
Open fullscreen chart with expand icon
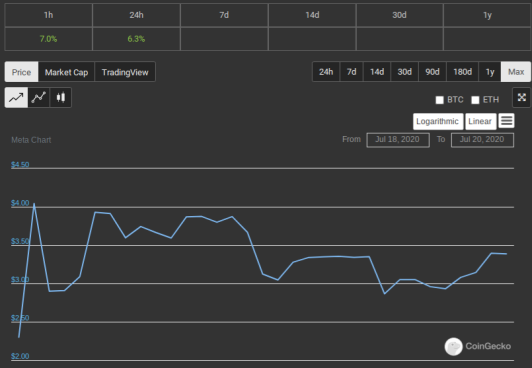(x=521, y=98)
